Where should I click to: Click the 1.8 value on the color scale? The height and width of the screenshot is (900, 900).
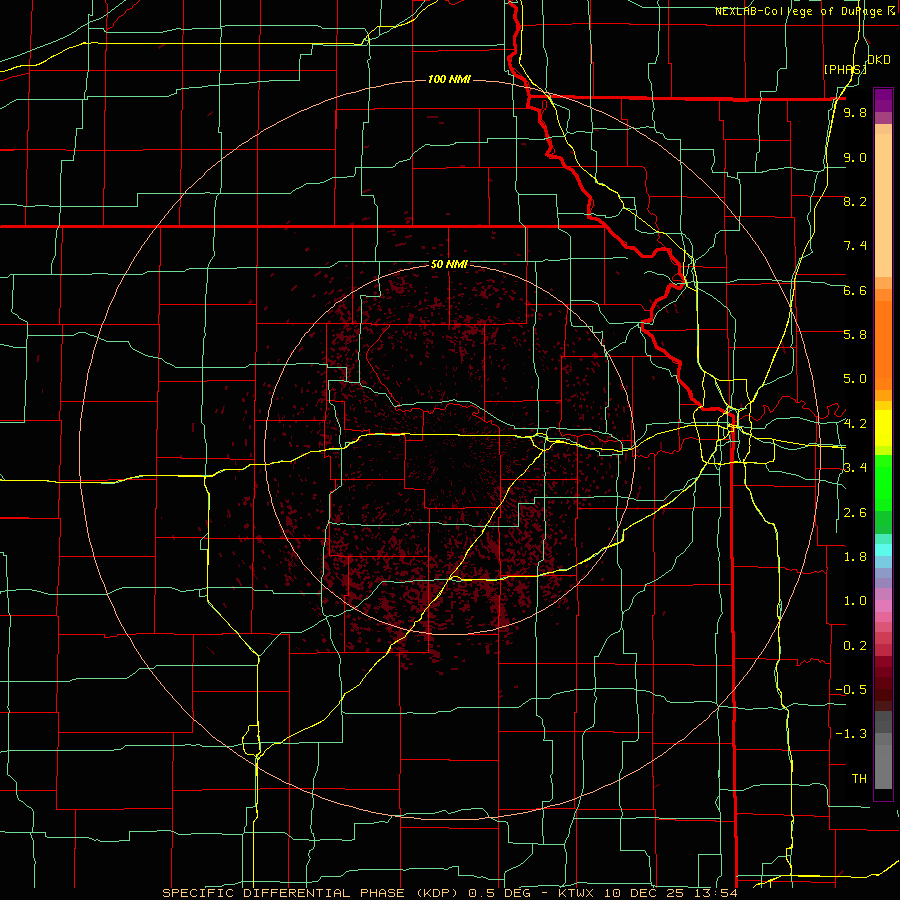click(855, 557)
